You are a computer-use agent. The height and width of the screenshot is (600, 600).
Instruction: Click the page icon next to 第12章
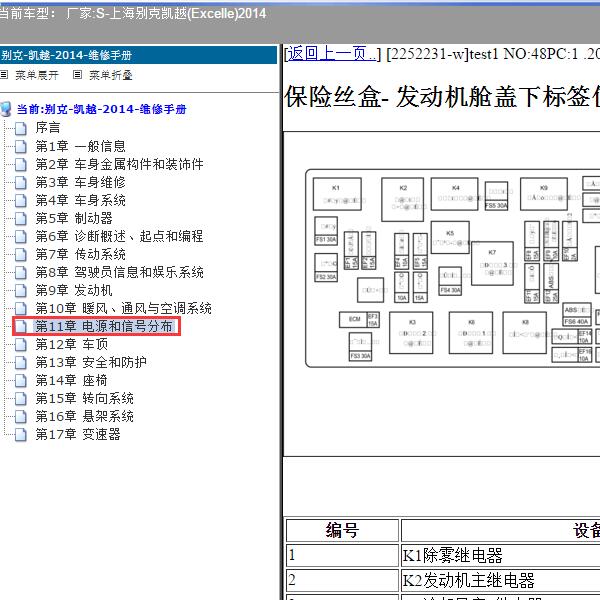(21, 344)
